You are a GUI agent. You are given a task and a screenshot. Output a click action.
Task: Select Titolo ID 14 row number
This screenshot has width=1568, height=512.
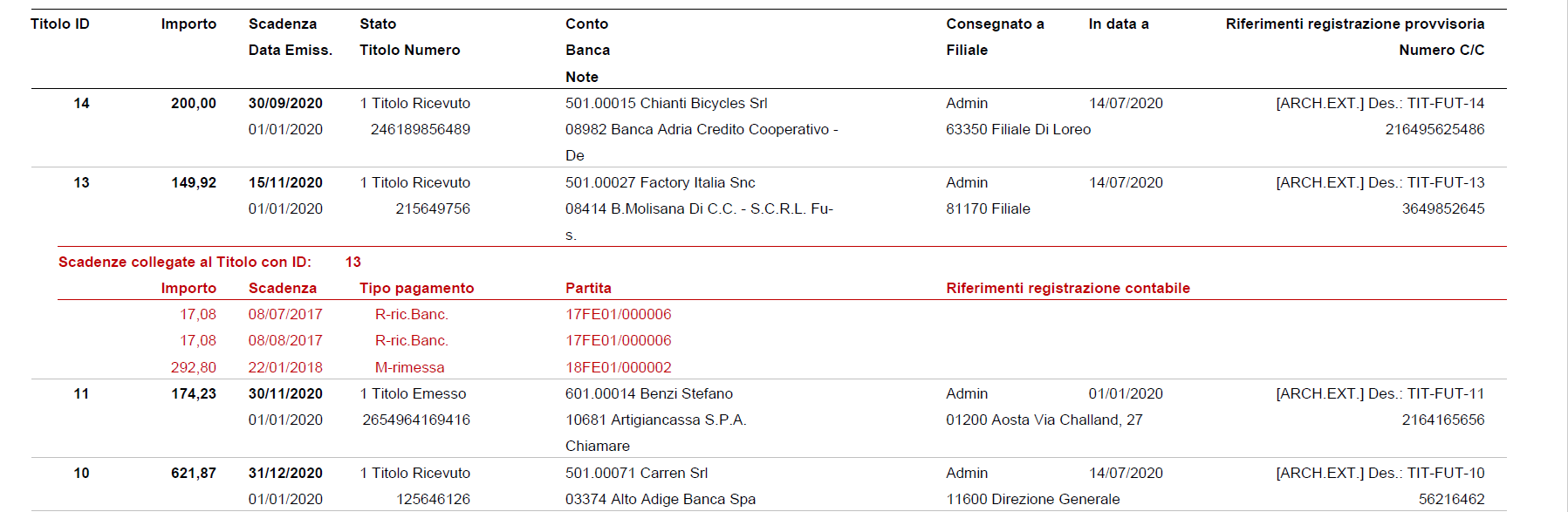(x=81, y=104)
